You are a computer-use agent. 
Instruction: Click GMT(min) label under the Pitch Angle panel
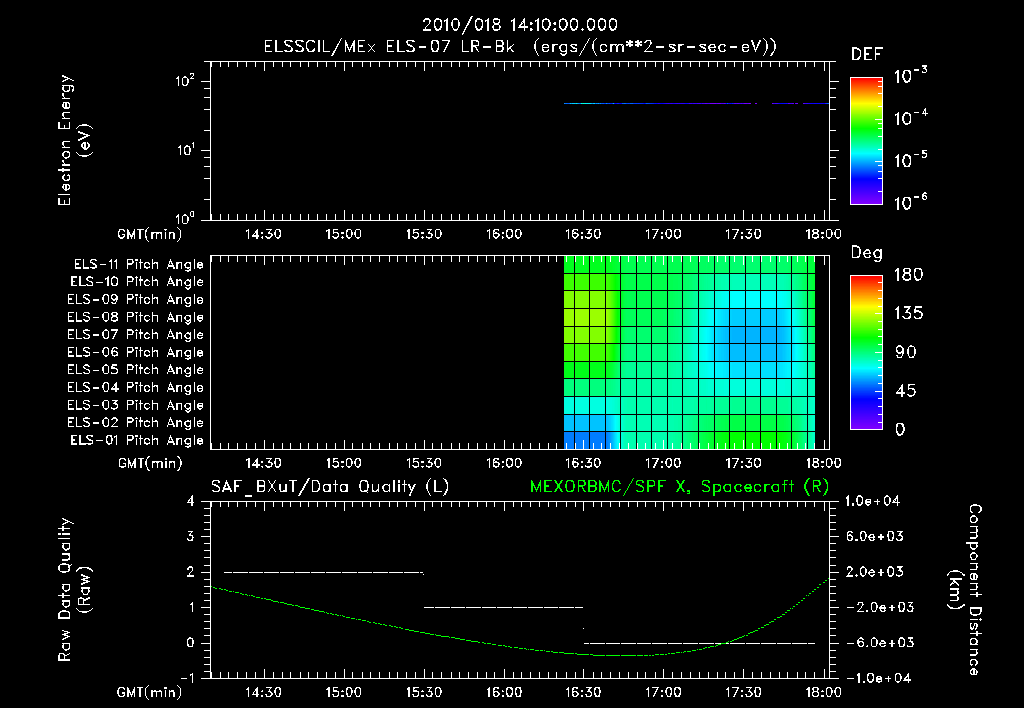tap(150, 463)
